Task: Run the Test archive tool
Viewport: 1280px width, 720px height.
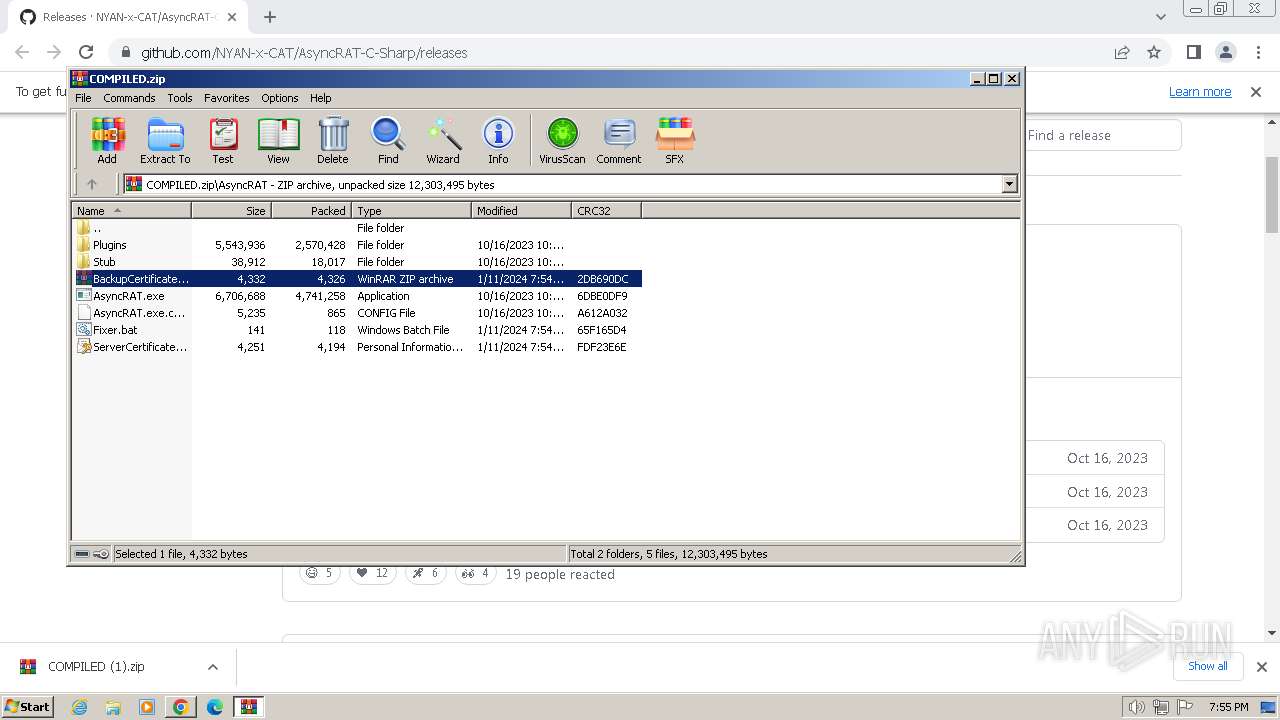Action: [223, 140]
